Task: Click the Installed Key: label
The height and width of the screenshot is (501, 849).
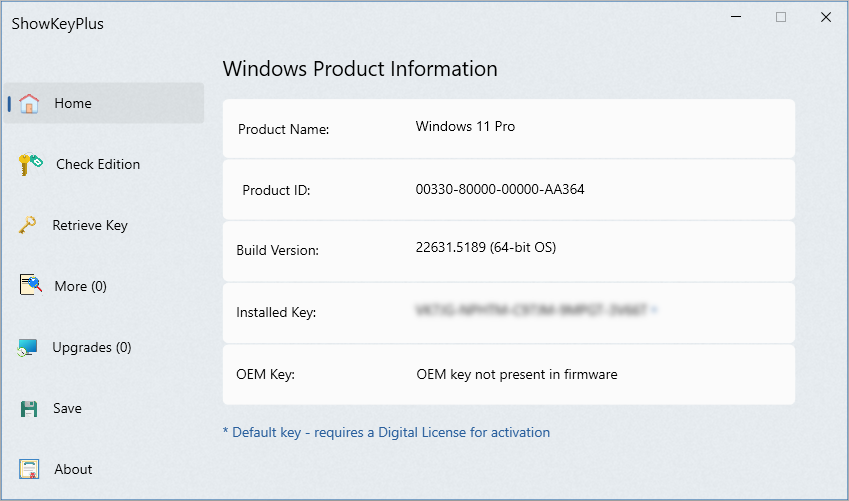Action: click(x=276, y=313)
